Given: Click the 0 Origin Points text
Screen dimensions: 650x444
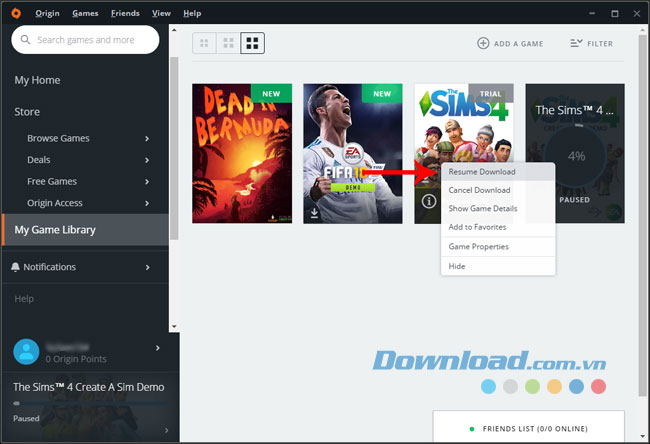Looking at the screenshot, I should 76,359.
